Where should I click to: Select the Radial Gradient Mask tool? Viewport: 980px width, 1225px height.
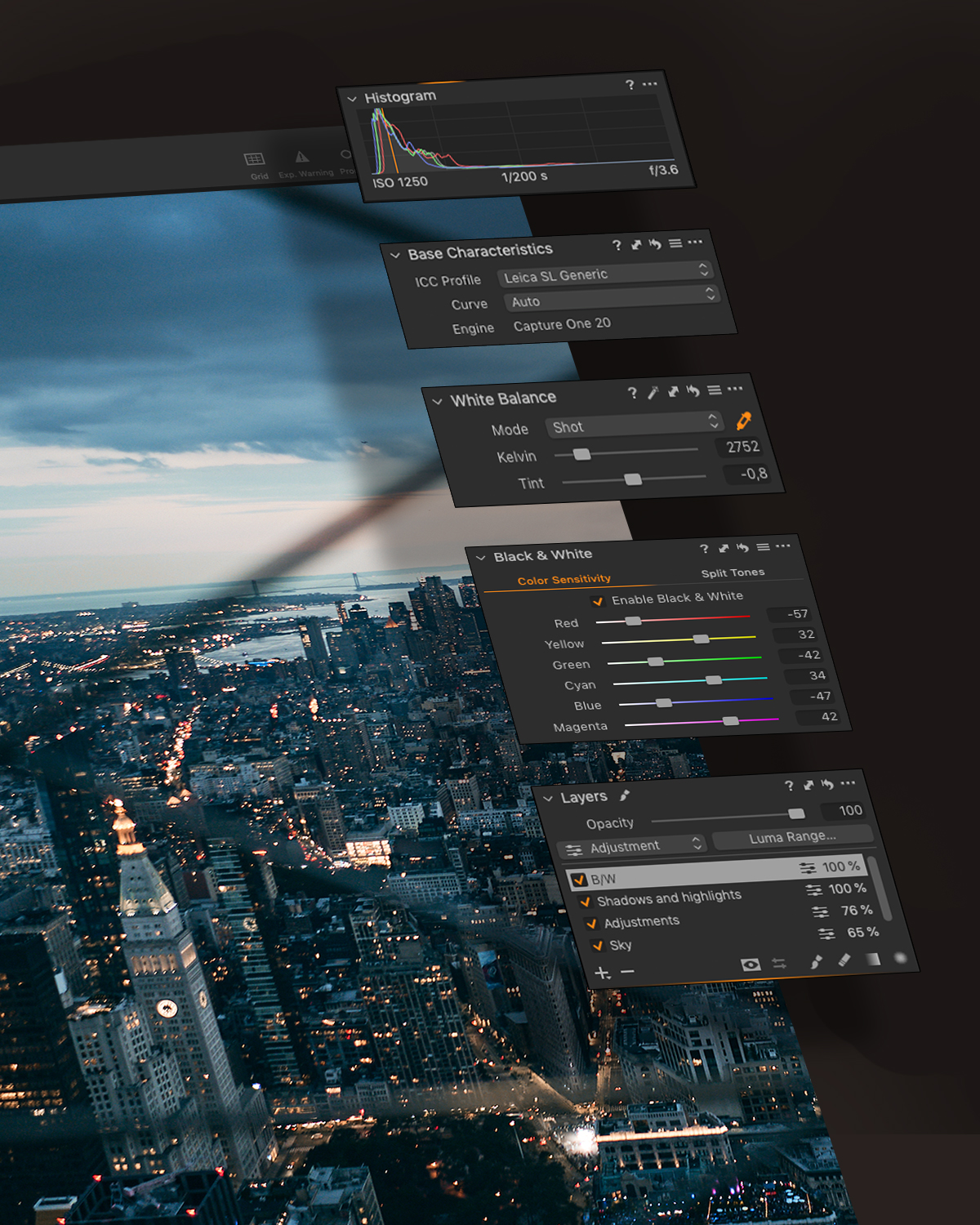(900, 957)
